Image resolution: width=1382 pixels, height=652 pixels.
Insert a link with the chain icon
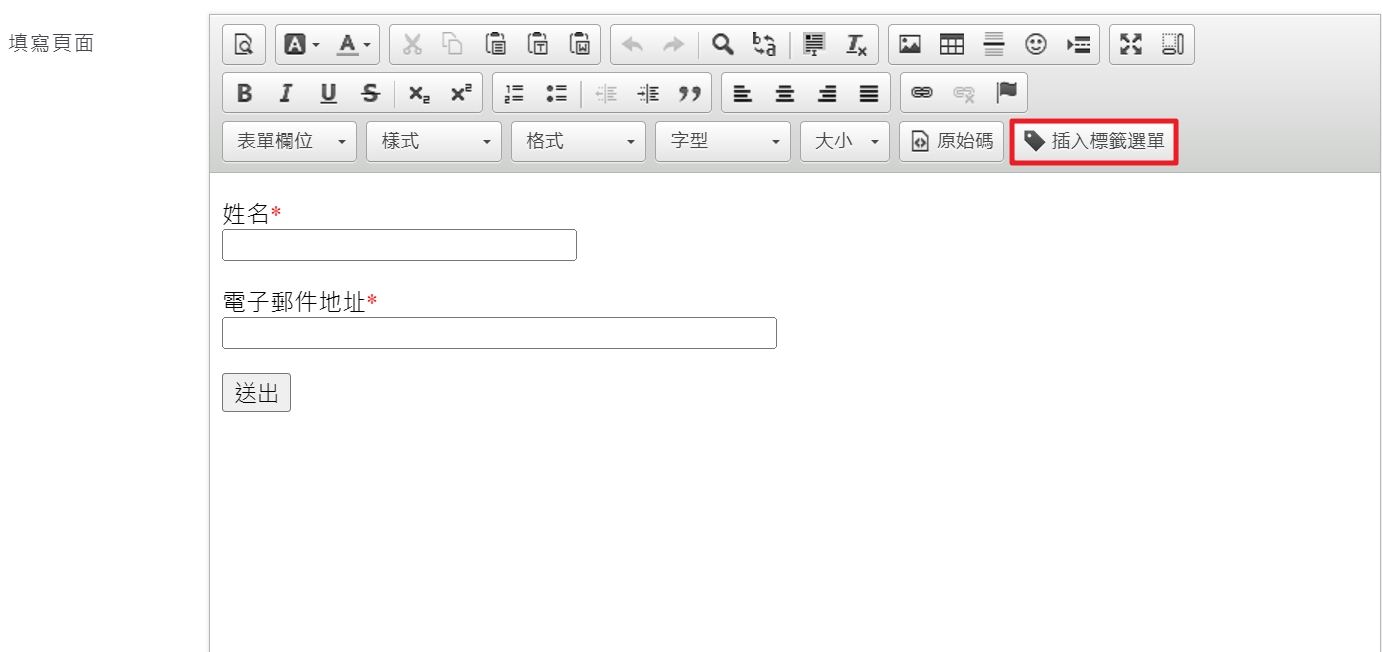click(922, 93)
